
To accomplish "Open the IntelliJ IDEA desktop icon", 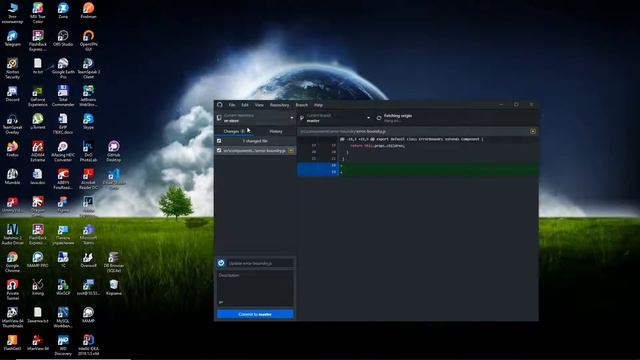I will tap(88, 345).
